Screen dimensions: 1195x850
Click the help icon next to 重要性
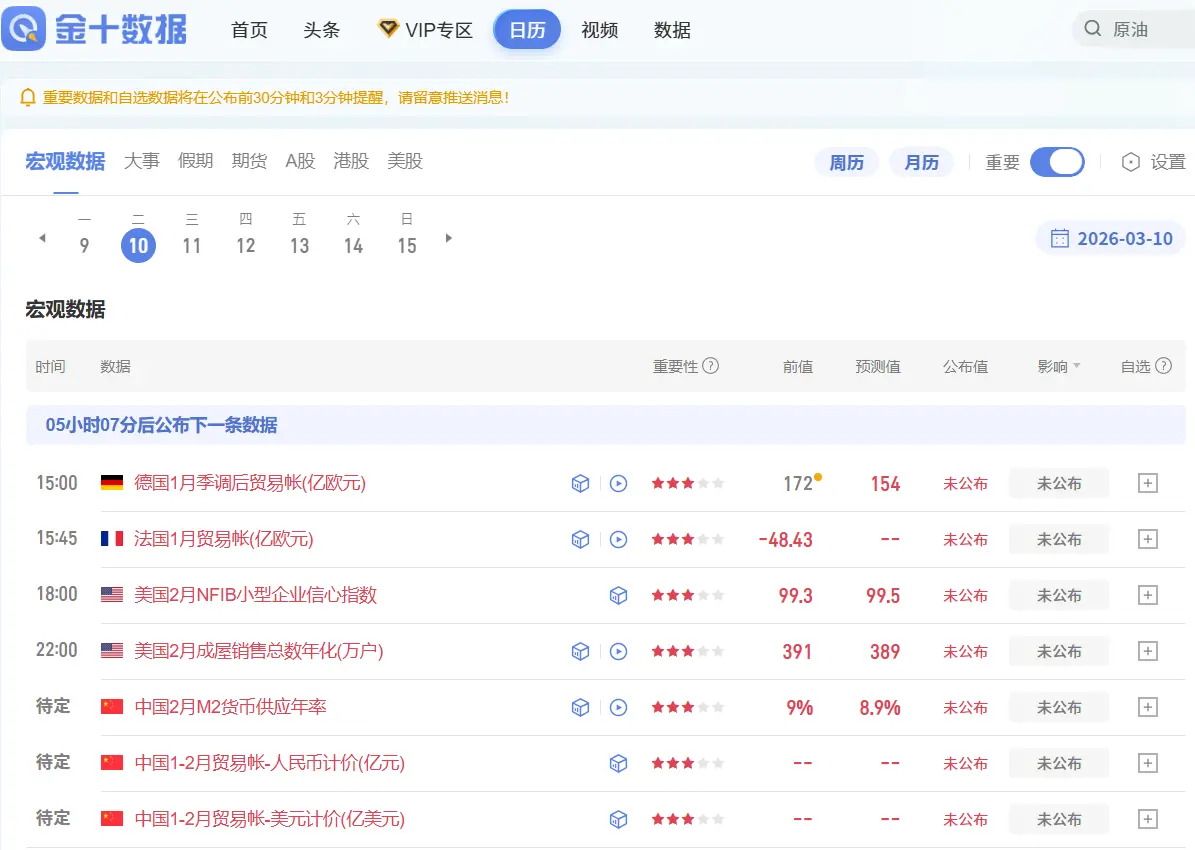(x=711, y=366)
